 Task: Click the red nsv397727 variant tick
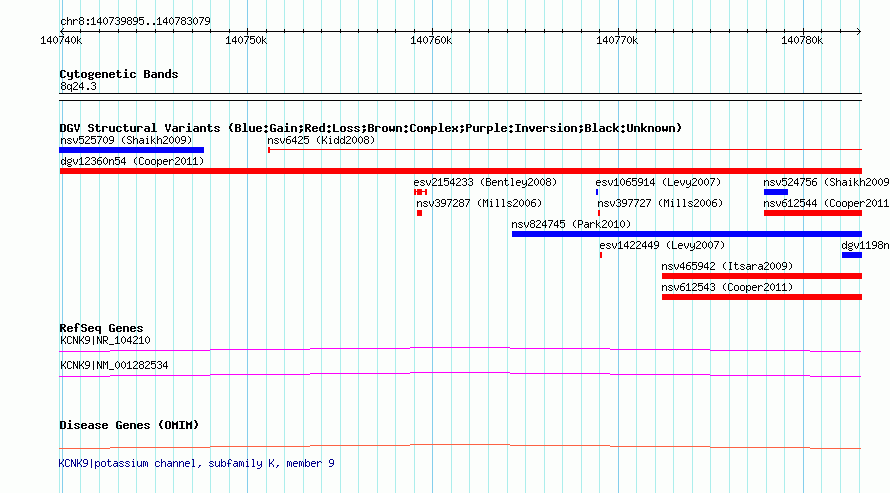(599, 213)
